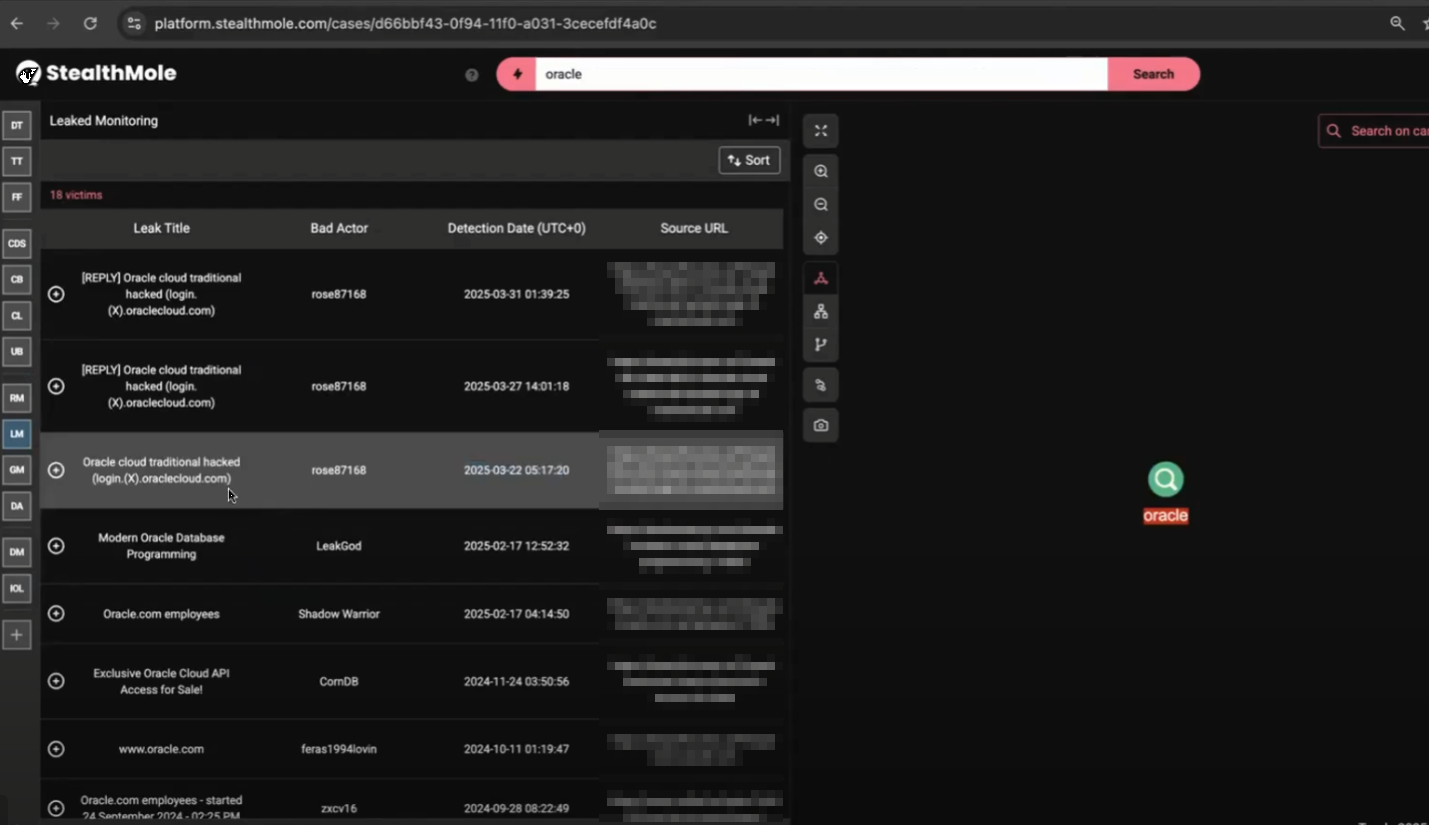Screen dimensions: 1429x825
Task: Expand Exclusive Oracle Cloud API Access row
Action: pyautogui.click(x=56, y=681)
